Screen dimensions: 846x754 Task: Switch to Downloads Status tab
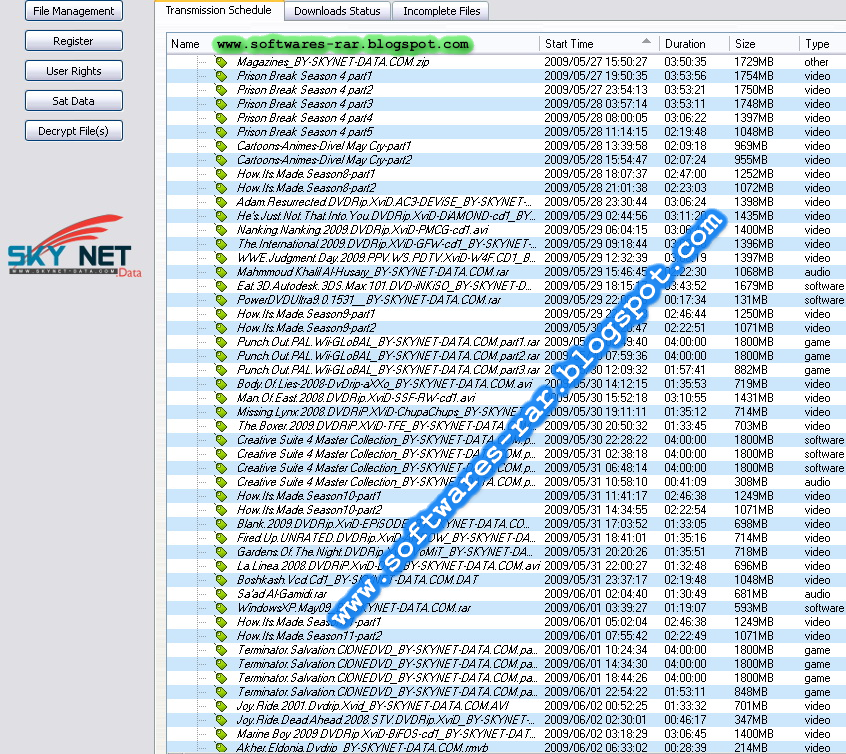[337, 11]
